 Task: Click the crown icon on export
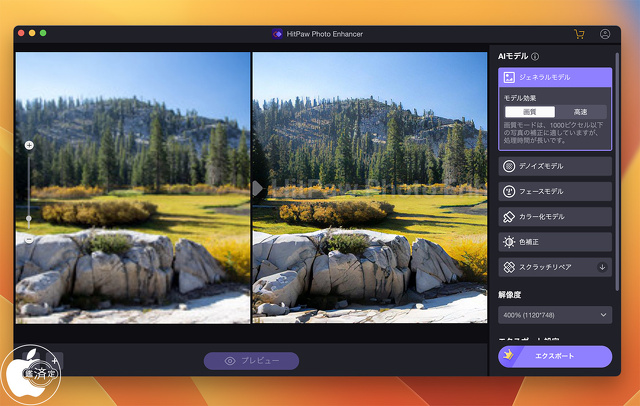click(x=508, y=355)
